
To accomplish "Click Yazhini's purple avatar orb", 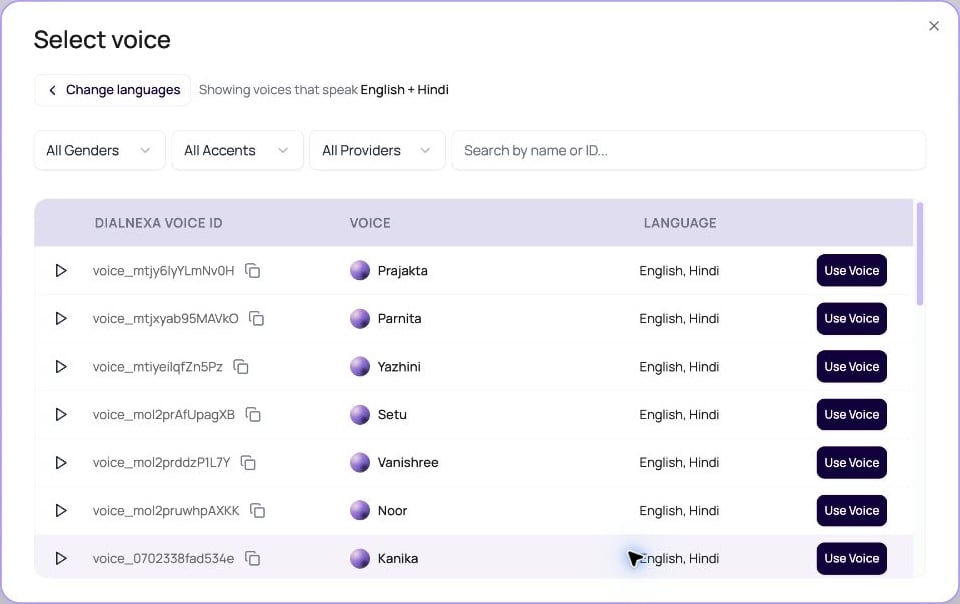I will (360, 366).
